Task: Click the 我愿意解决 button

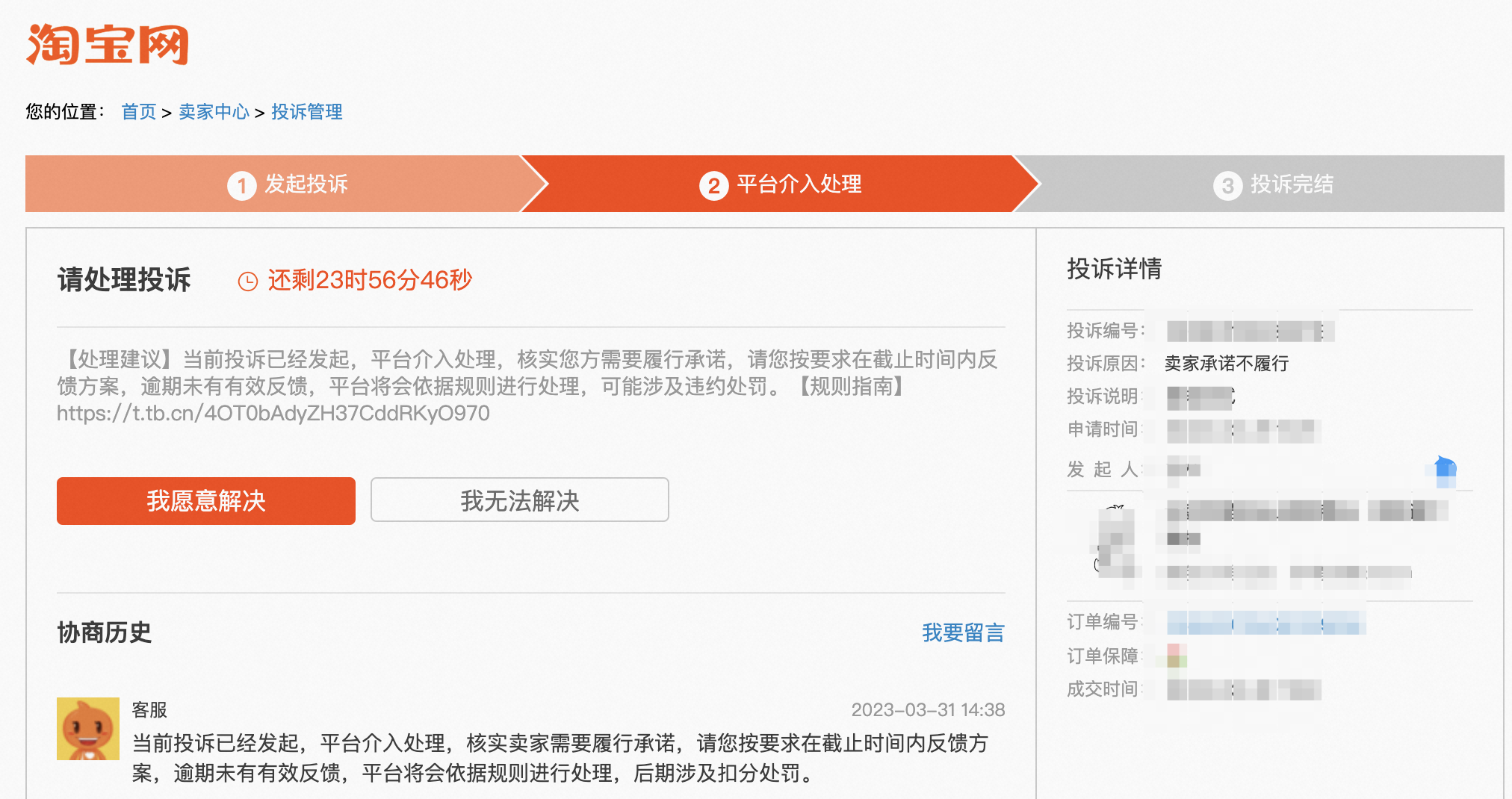Action: pyautogui.click(x=206, y=501)
